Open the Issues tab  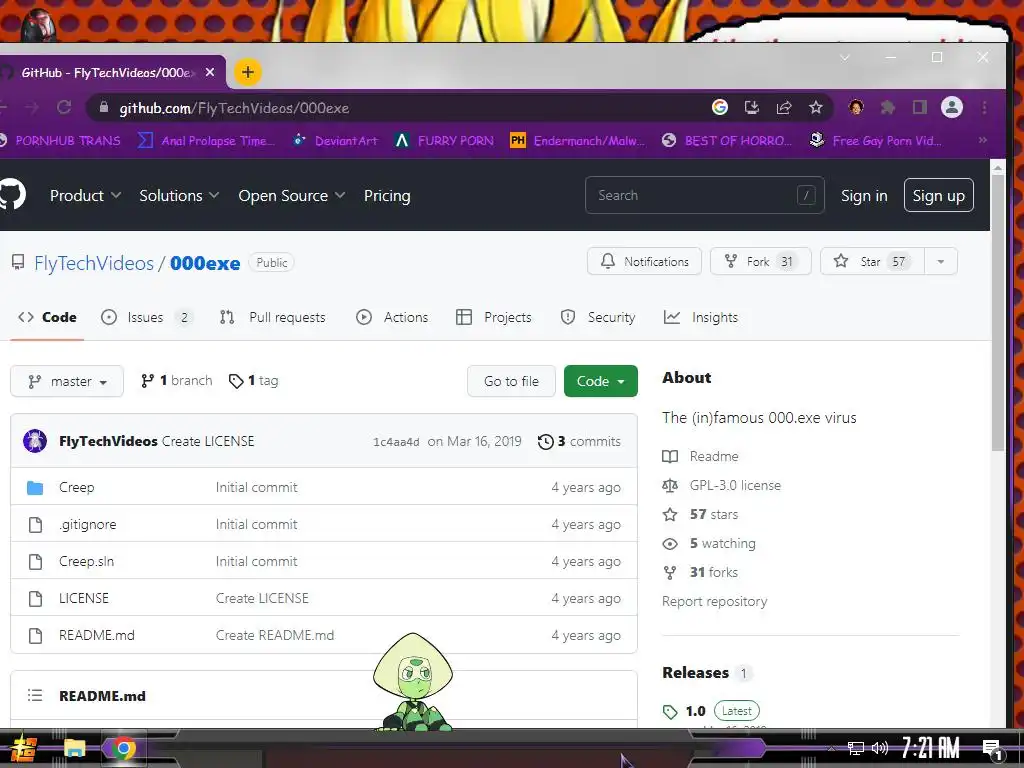tap(146, 317)
